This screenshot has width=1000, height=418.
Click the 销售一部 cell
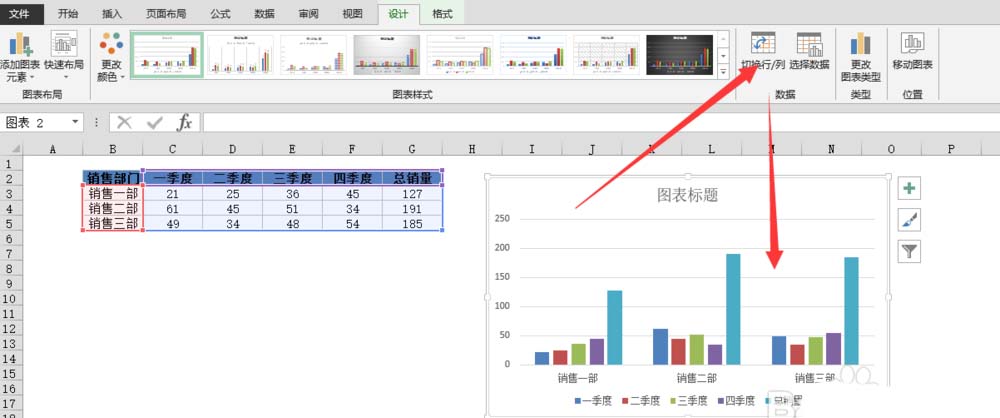pos(113,193)
